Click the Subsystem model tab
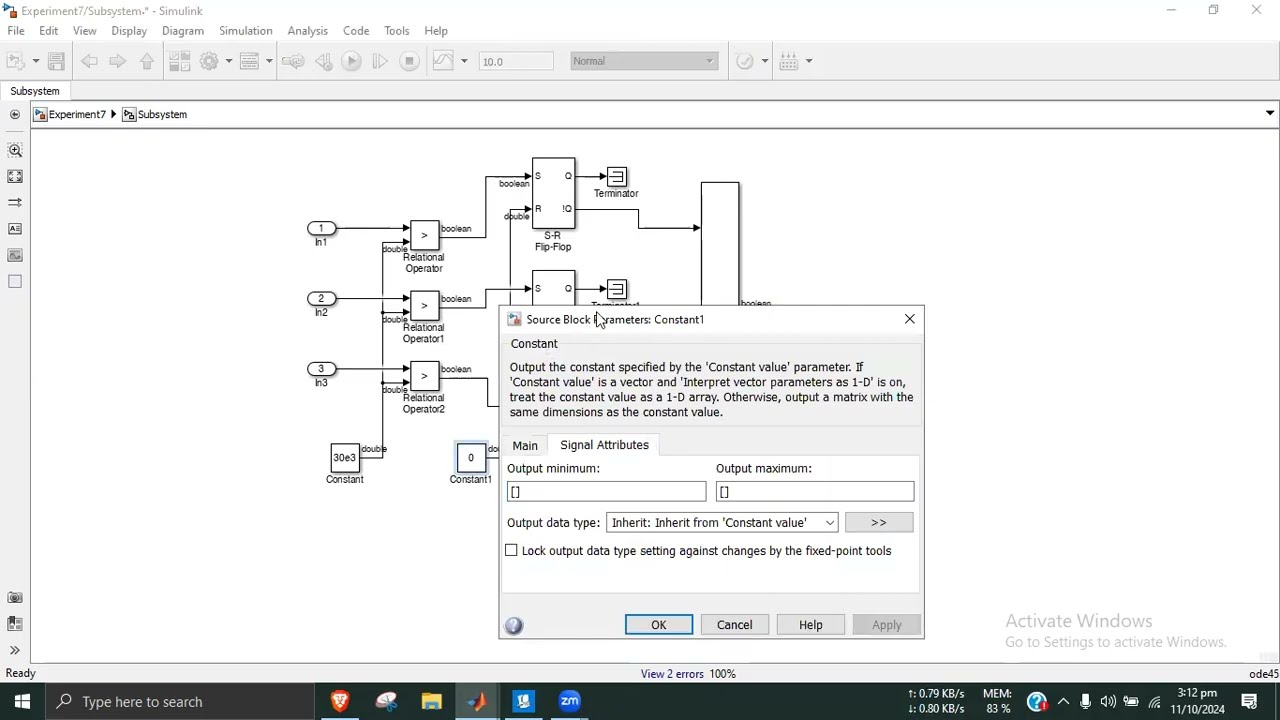This screenshot has height=720, width=1280. click(35, 91)
